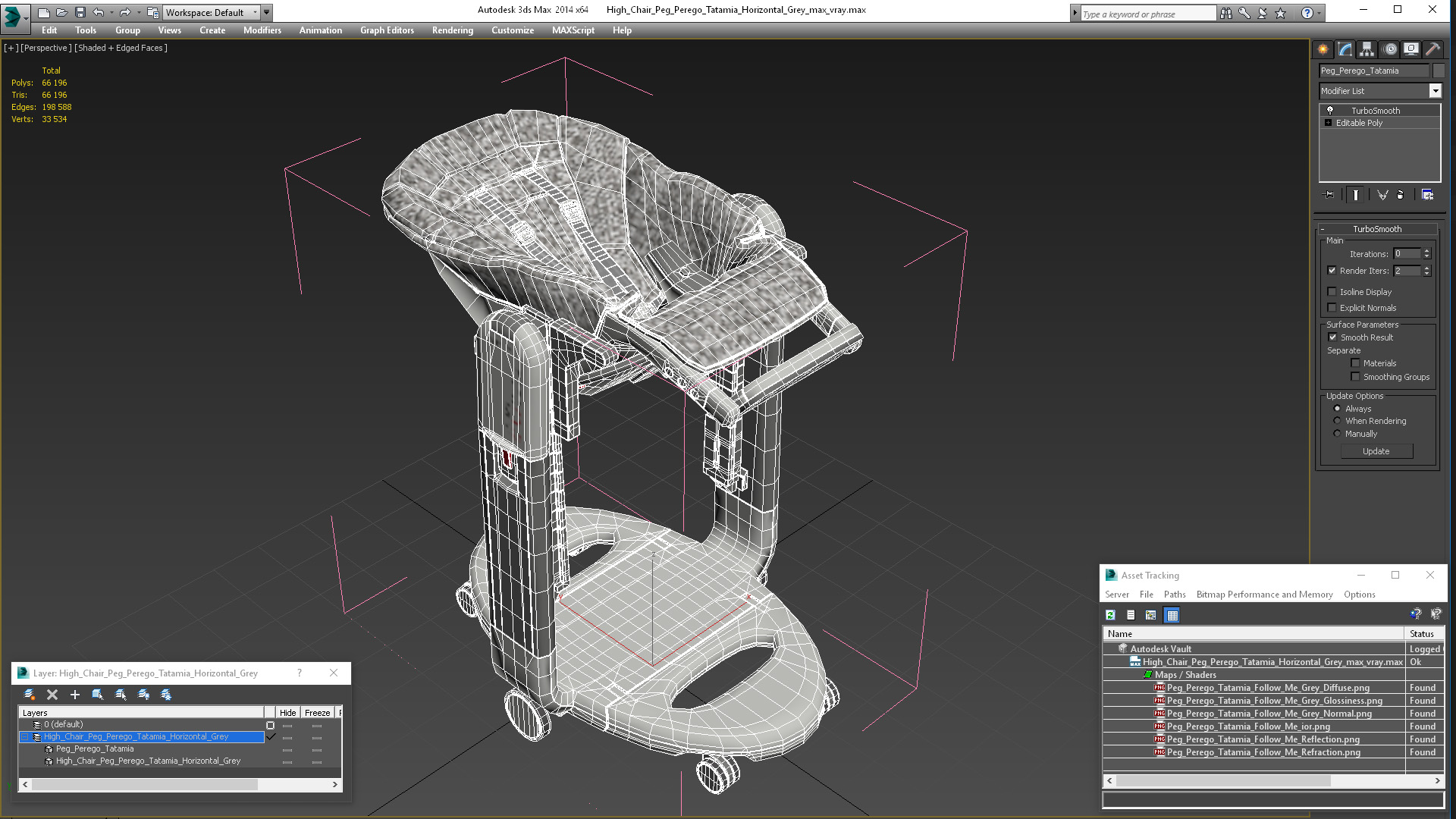Image resolution: width=1456 pixels, height=819 pixels.
Task: Select Always update option
Action: click(1338, 409)
